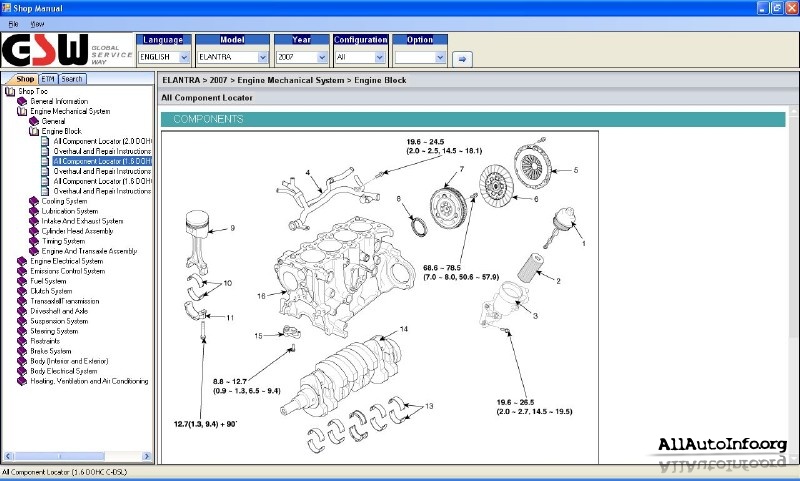Click the Brake System book icon
The height and width of the screenshot is (481, 800).
coord(22,351)
